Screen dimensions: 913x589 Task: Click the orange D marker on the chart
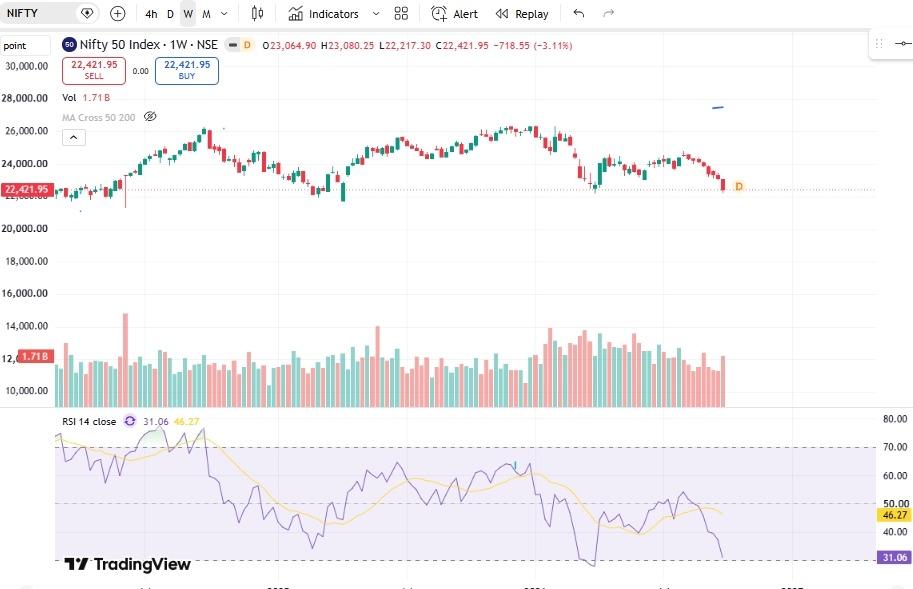[739, 186]
